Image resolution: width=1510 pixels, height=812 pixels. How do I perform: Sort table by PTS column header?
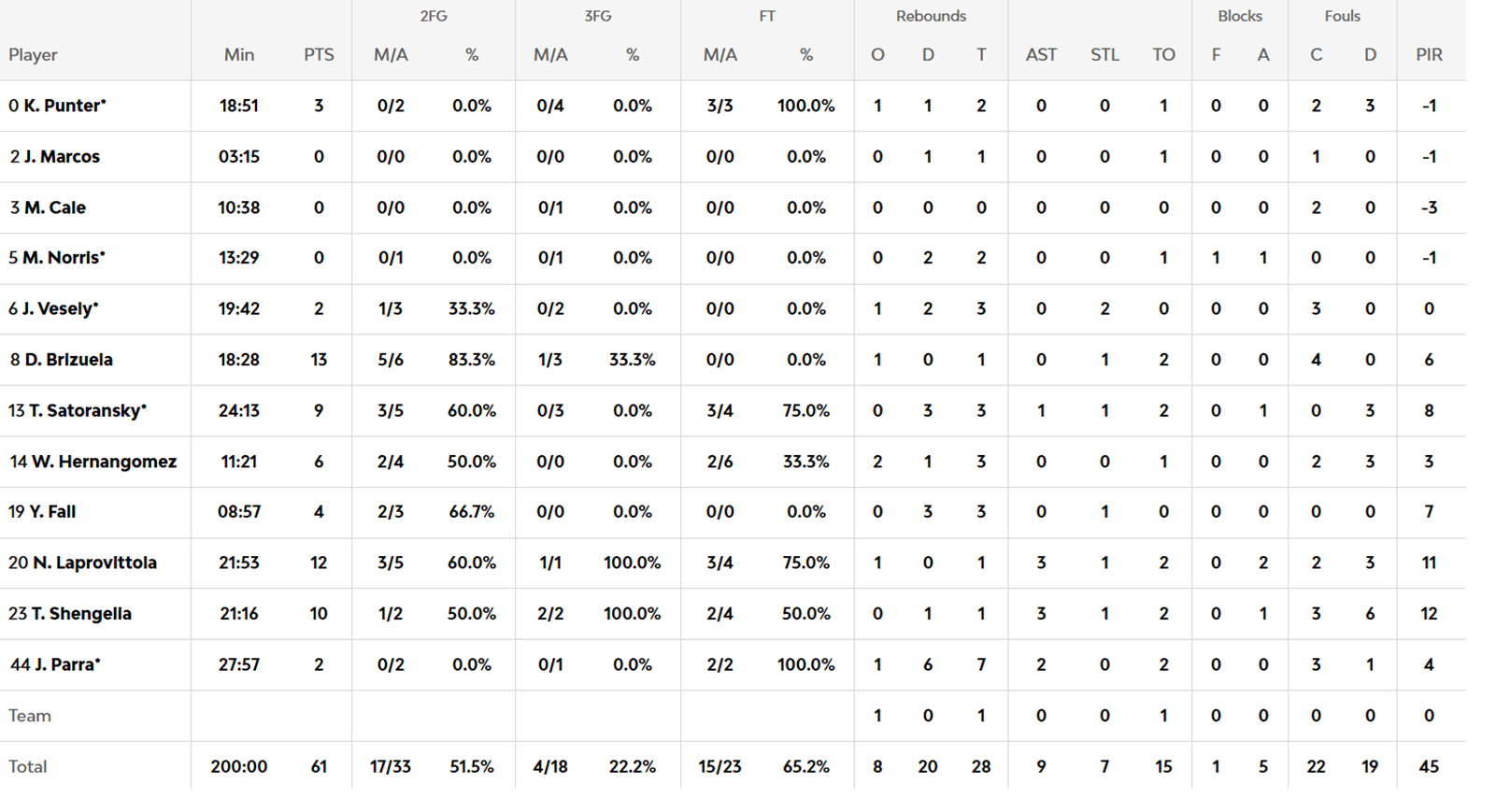coord(319,55)
